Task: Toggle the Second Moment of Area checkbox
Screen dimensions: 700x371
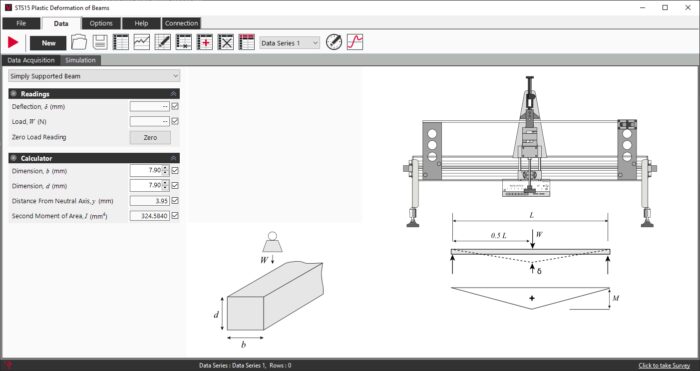Action: 175,216
